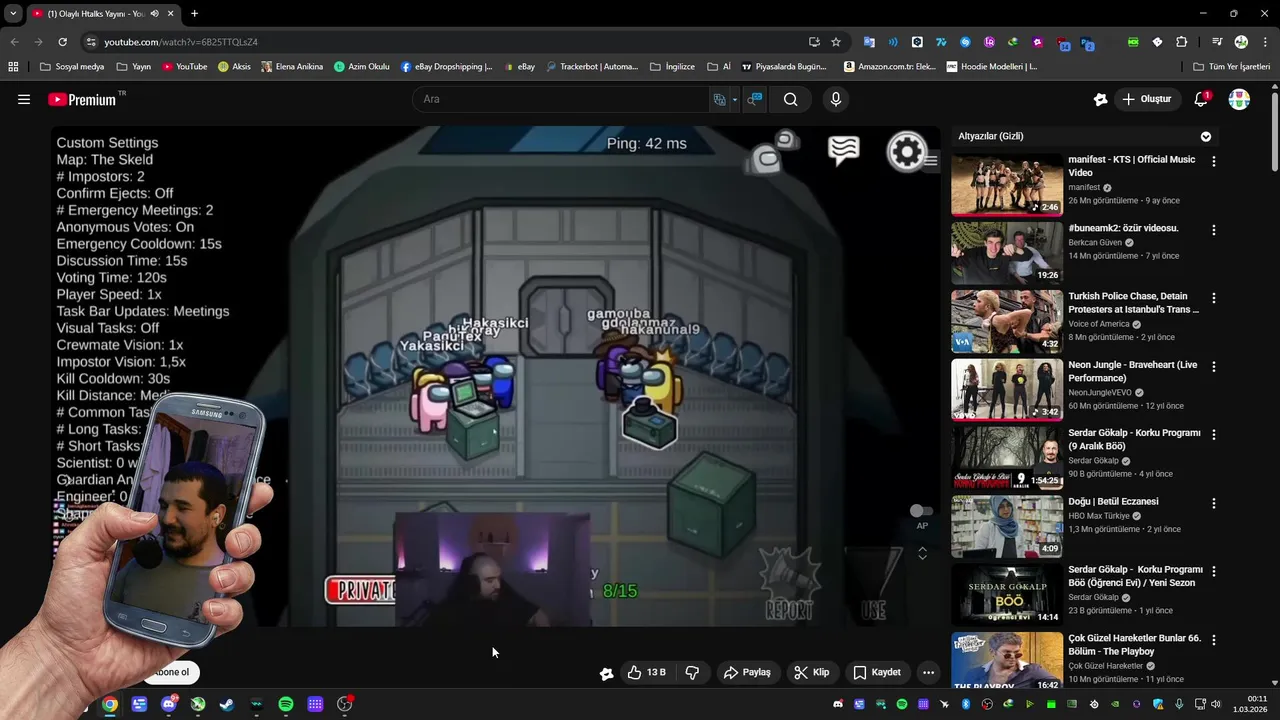
Task: Click the chat bubble icon in the game video
Action: tap(844, 151)
